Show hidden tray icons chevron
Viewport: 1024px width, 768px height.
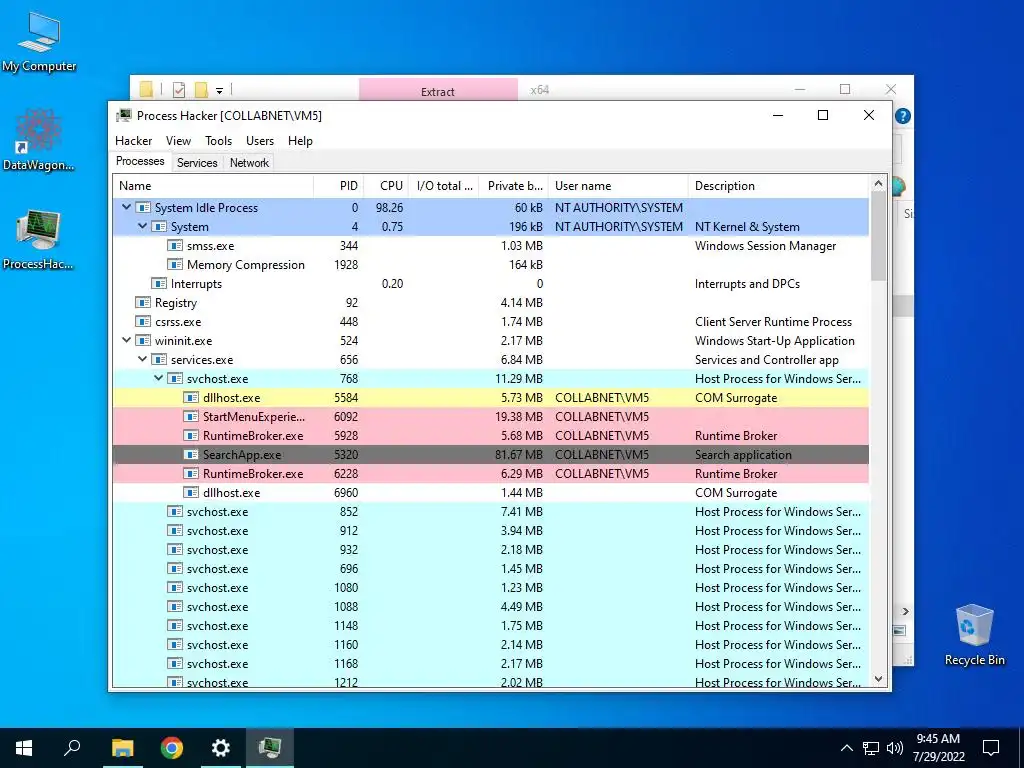(846, 748)
